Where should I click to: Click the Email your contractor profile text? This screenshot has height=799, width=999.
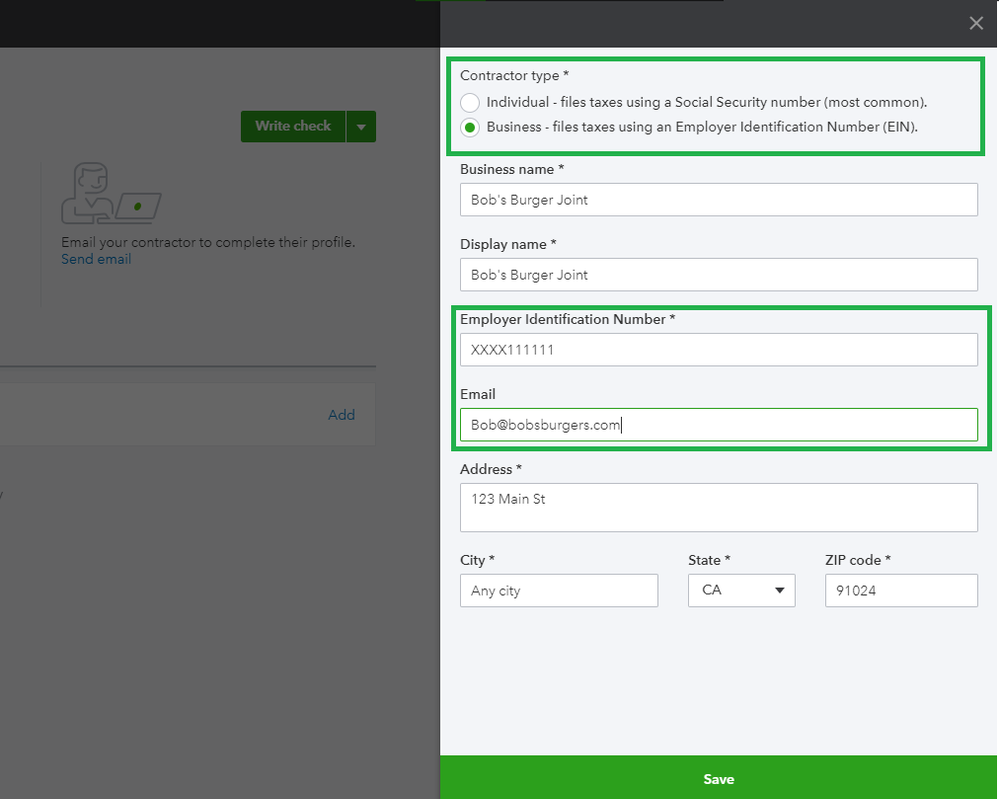[208, 242]
